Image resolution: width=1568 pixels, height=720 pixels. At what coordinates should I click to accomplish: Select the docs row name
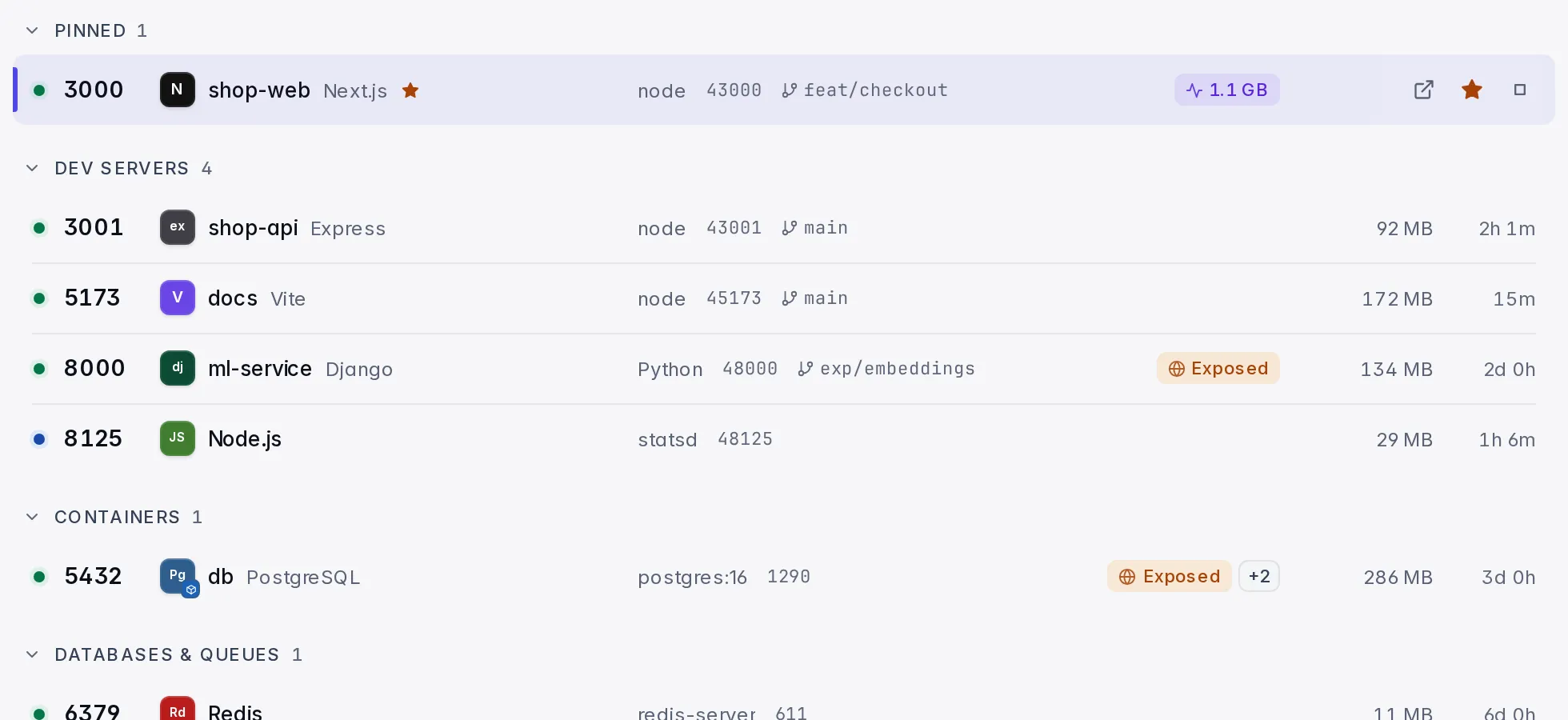pos(233,298)
